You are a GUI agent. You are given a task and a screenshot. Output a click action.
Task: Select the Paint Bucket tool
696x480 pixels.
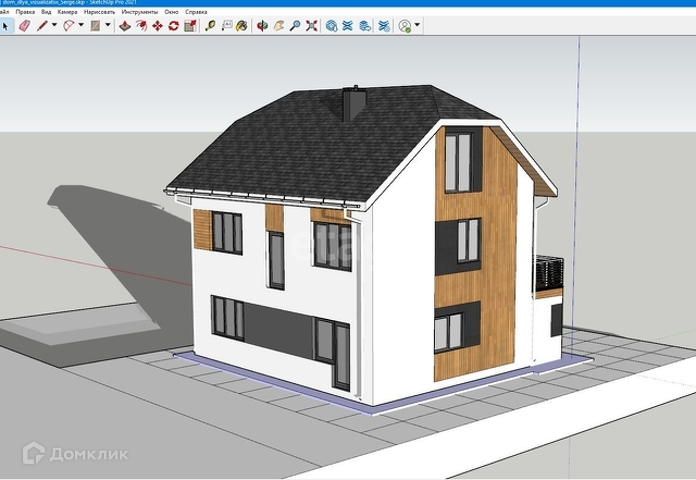pos(242,25)
